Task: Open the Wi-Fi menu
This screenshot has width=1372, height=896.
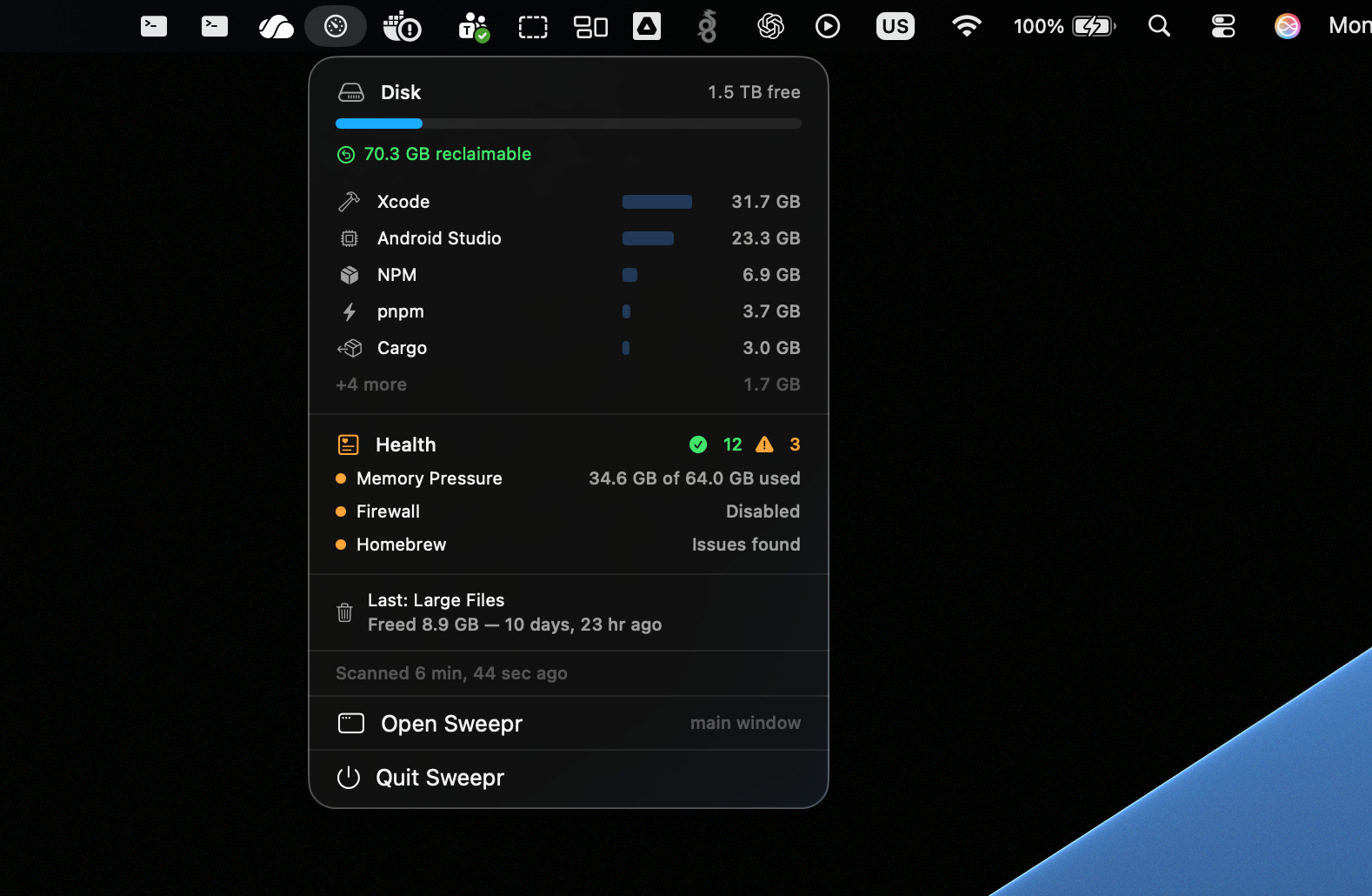Action: (967, 26)
